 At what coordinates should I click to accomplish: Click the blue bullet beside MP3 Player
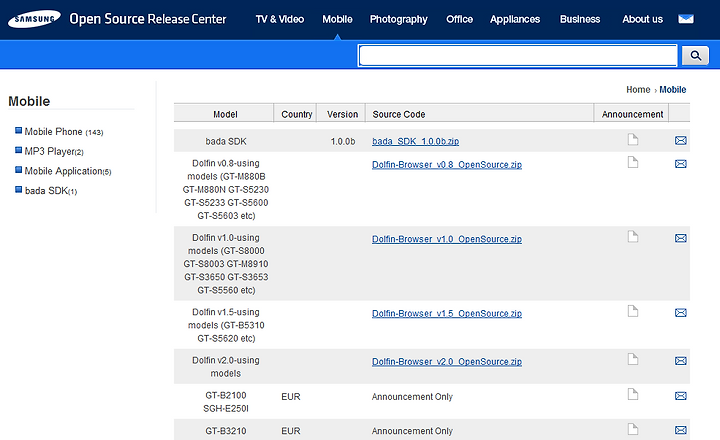coord(18,150)
